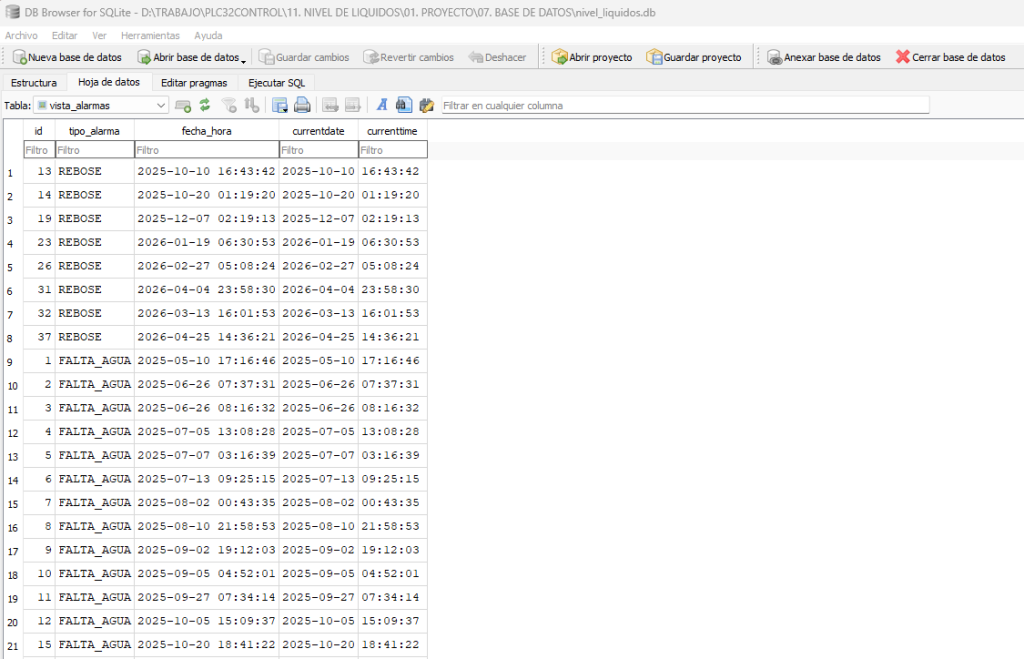Viewport: 1024px width, 659px height.
Task: Open the Ver menu
Action: point(99,35)
